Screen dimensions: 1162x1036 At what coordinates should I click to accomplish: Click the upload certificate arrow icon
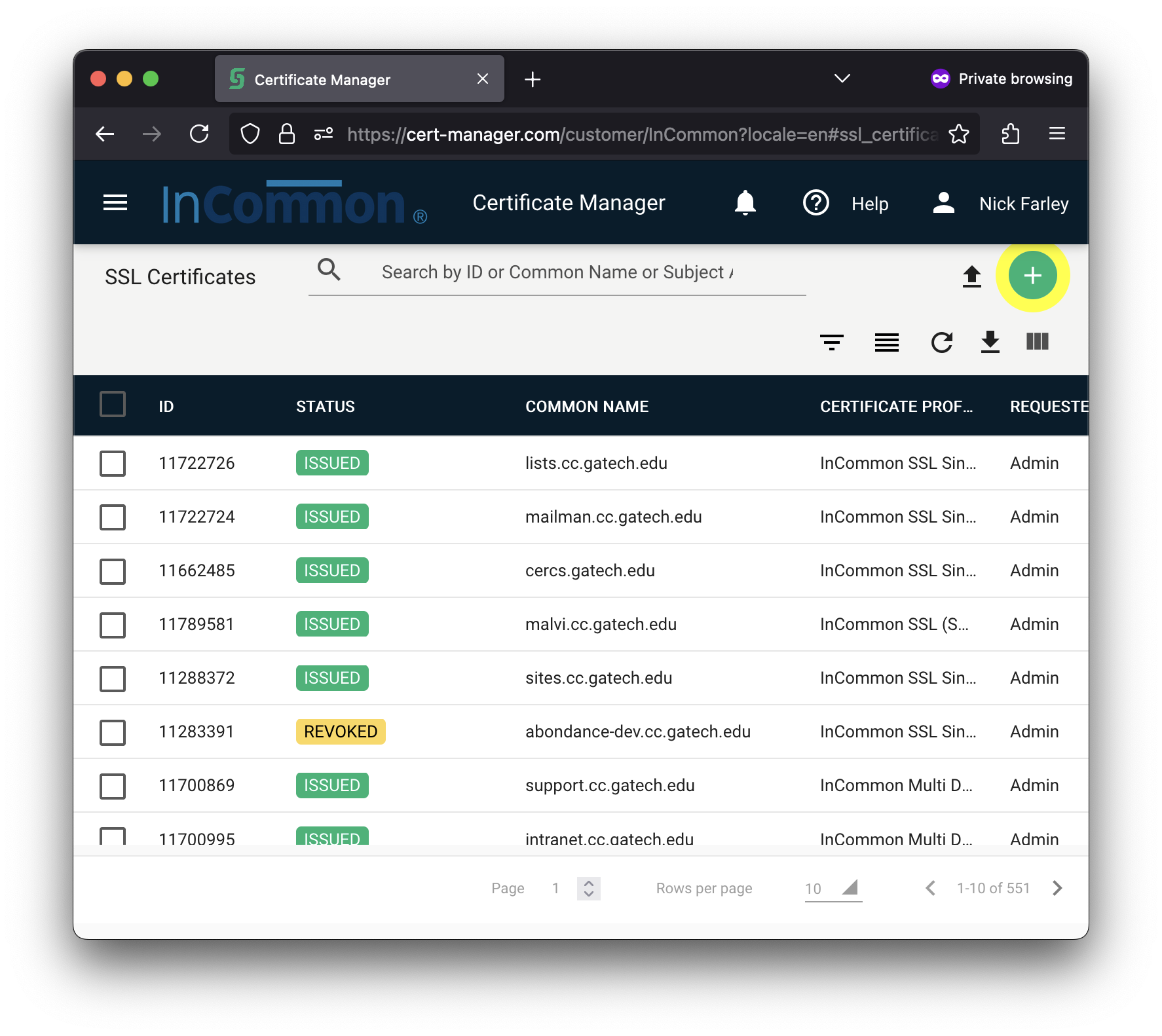(972, 276)
